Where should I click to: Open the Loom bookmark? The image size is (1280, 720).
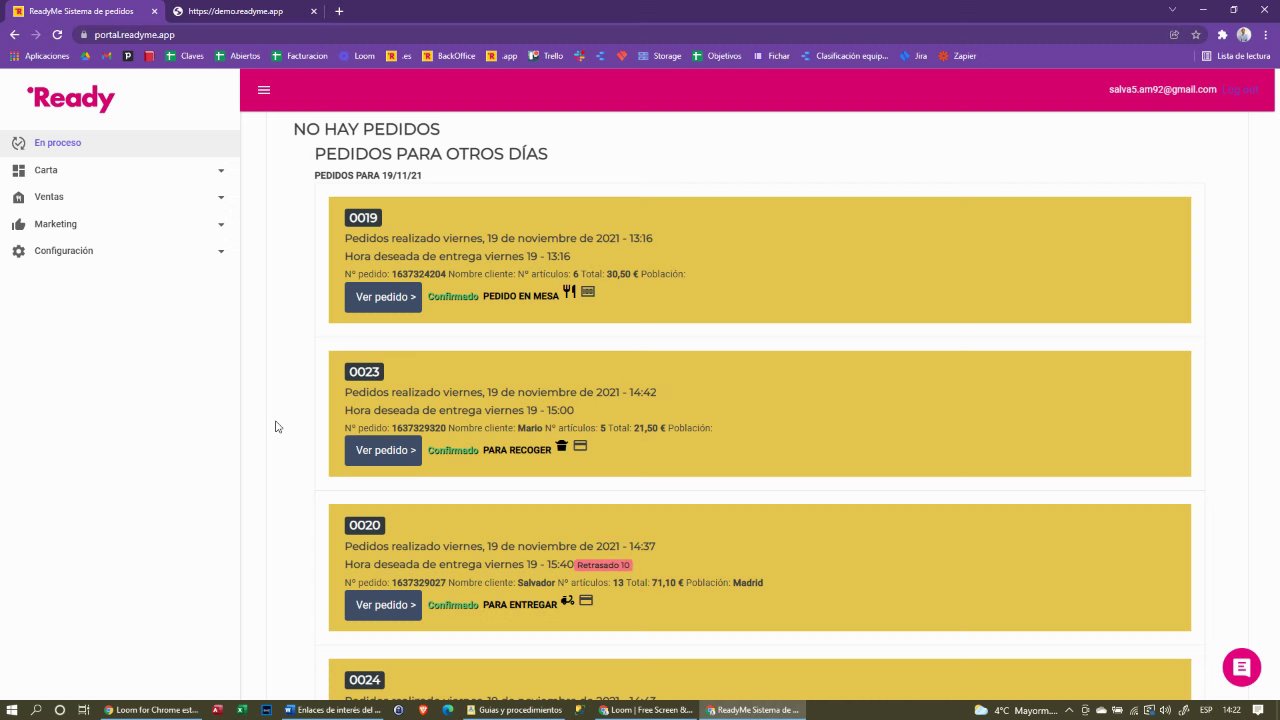point(357,56)
